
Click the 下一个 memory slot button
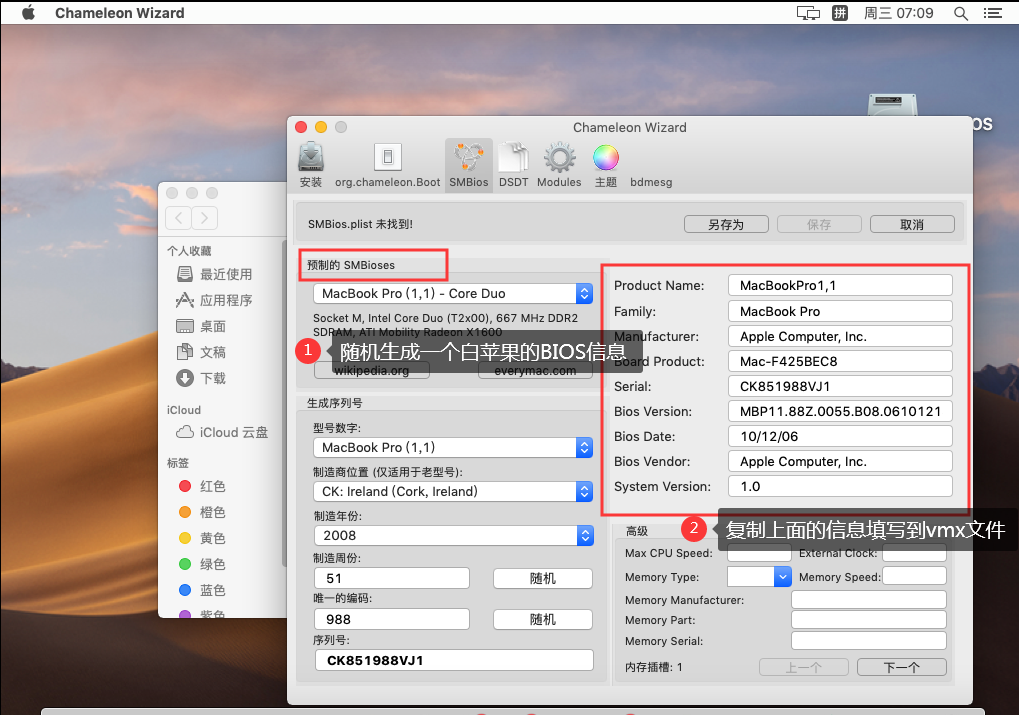902,667
